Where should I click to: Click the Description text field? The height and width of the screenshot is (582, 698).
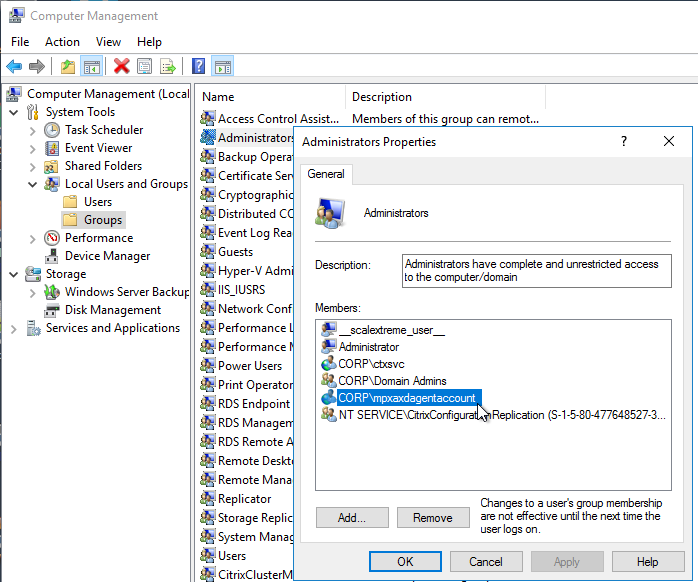click(536, 271)
